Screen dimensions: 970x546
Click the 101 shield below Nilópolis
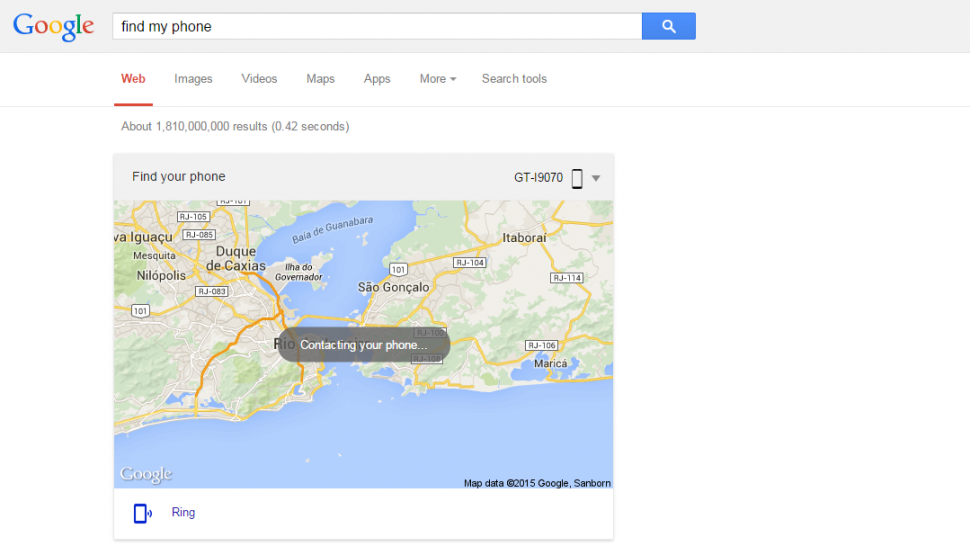[x=140, y=311]
